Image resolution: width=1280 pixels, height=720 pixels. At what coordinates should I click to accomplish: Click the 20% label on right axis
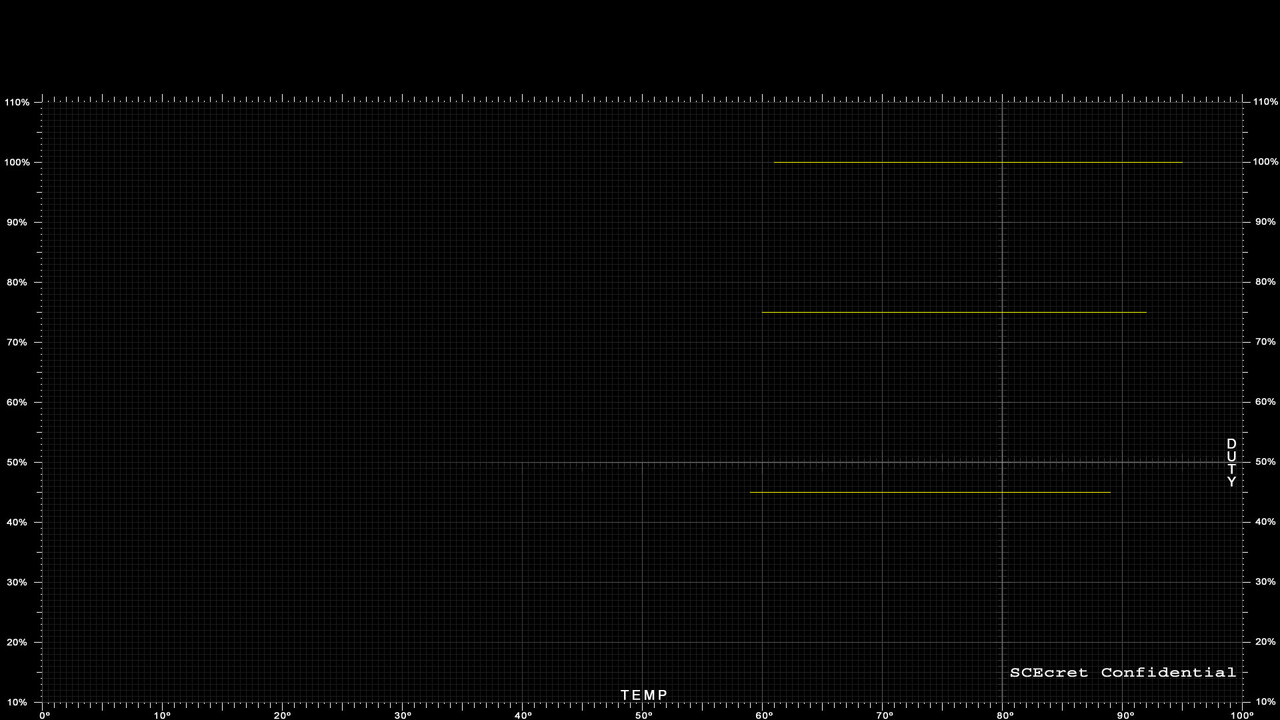[1265, 642]
